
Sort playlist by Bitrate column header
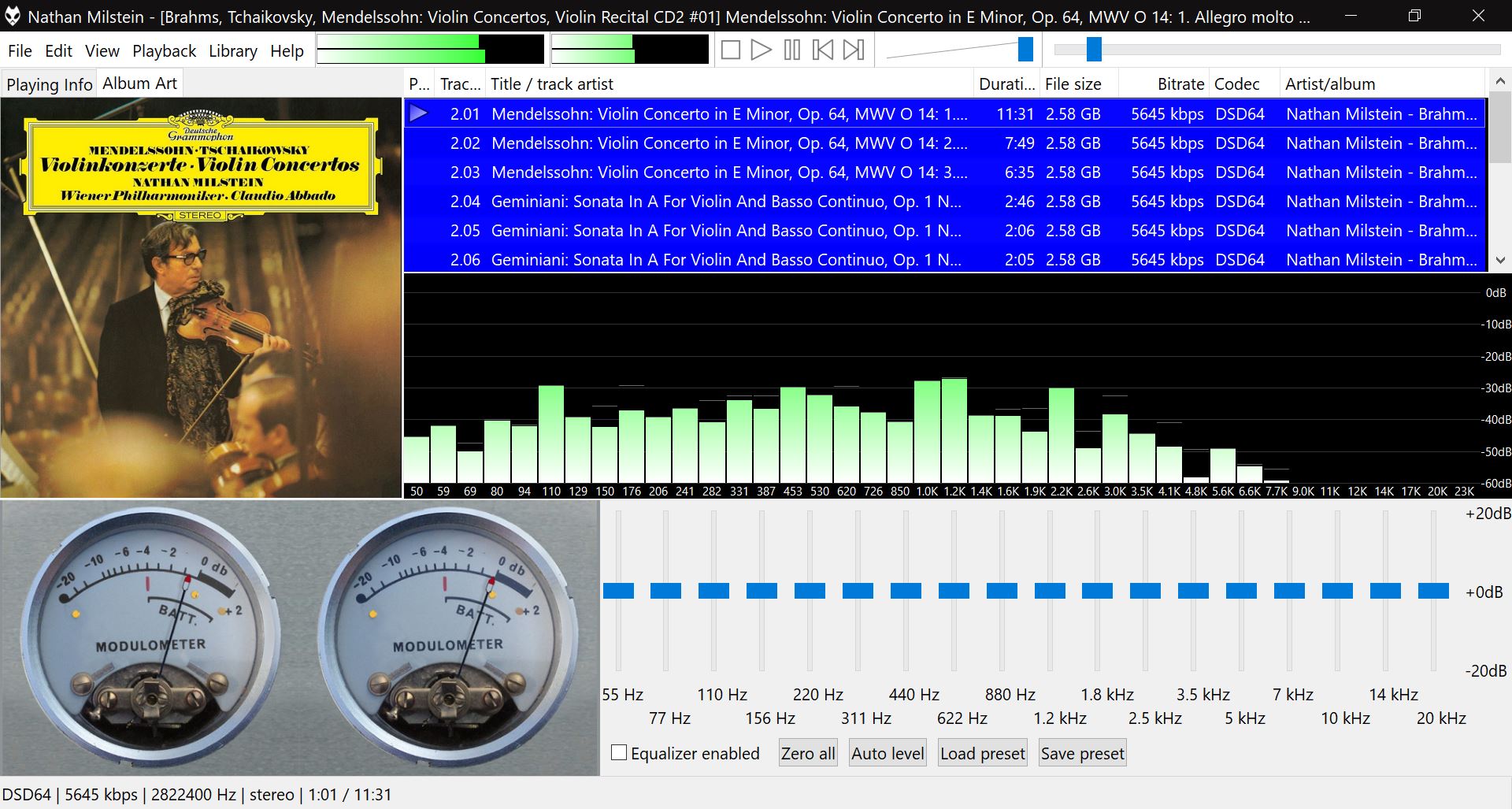(1163, 84)
